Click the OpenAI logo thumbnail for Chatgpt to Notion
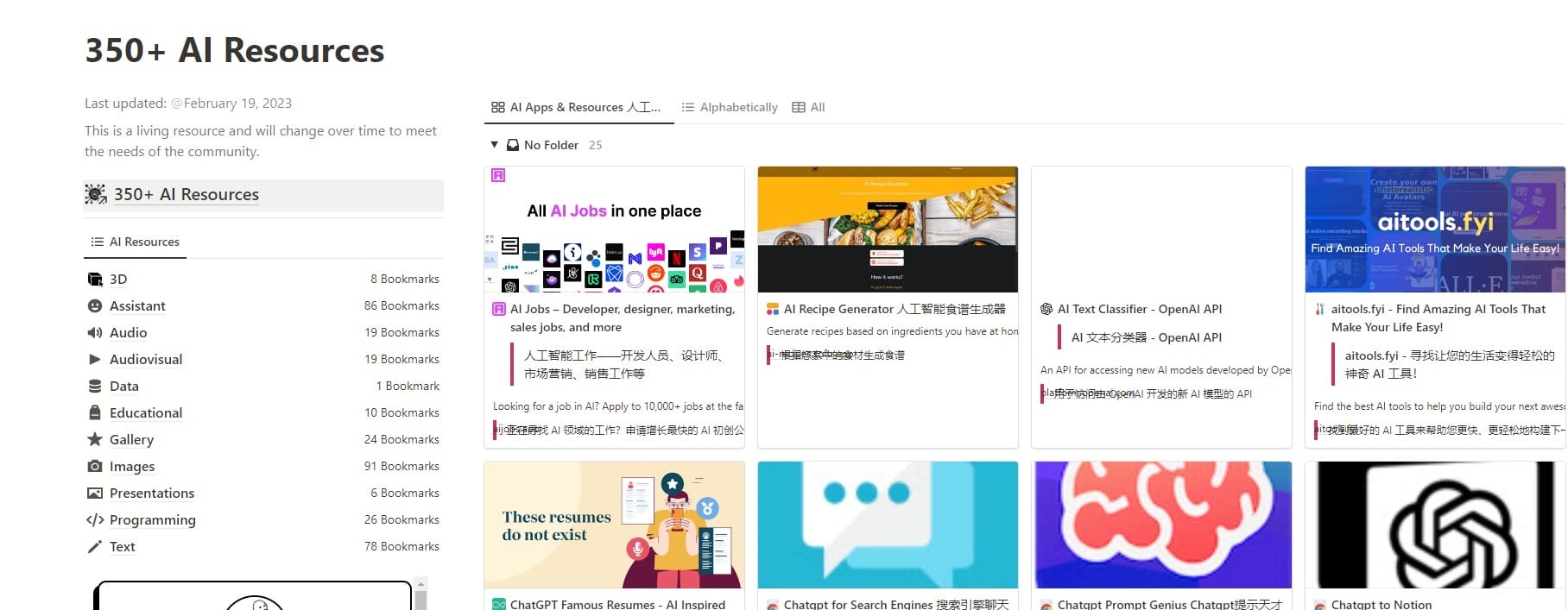This screenshot has height=610, width=1568. click(1435, 525)
